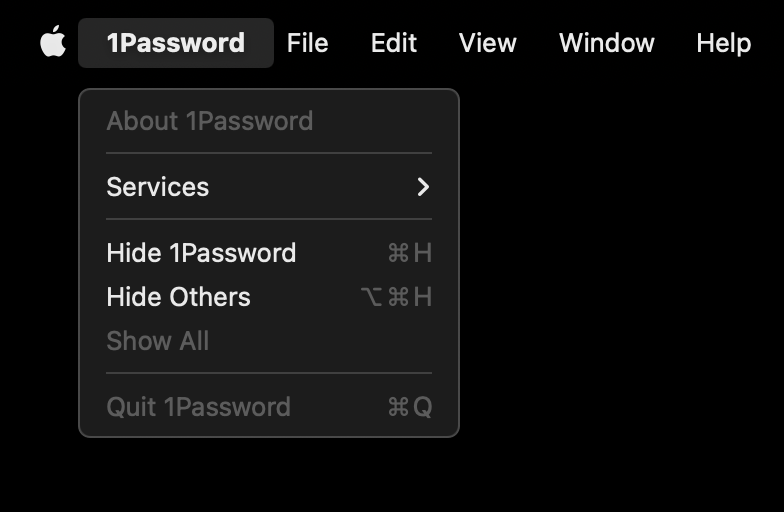Open the Window menu
Screen dimensions: 784x512
(606, 43)
